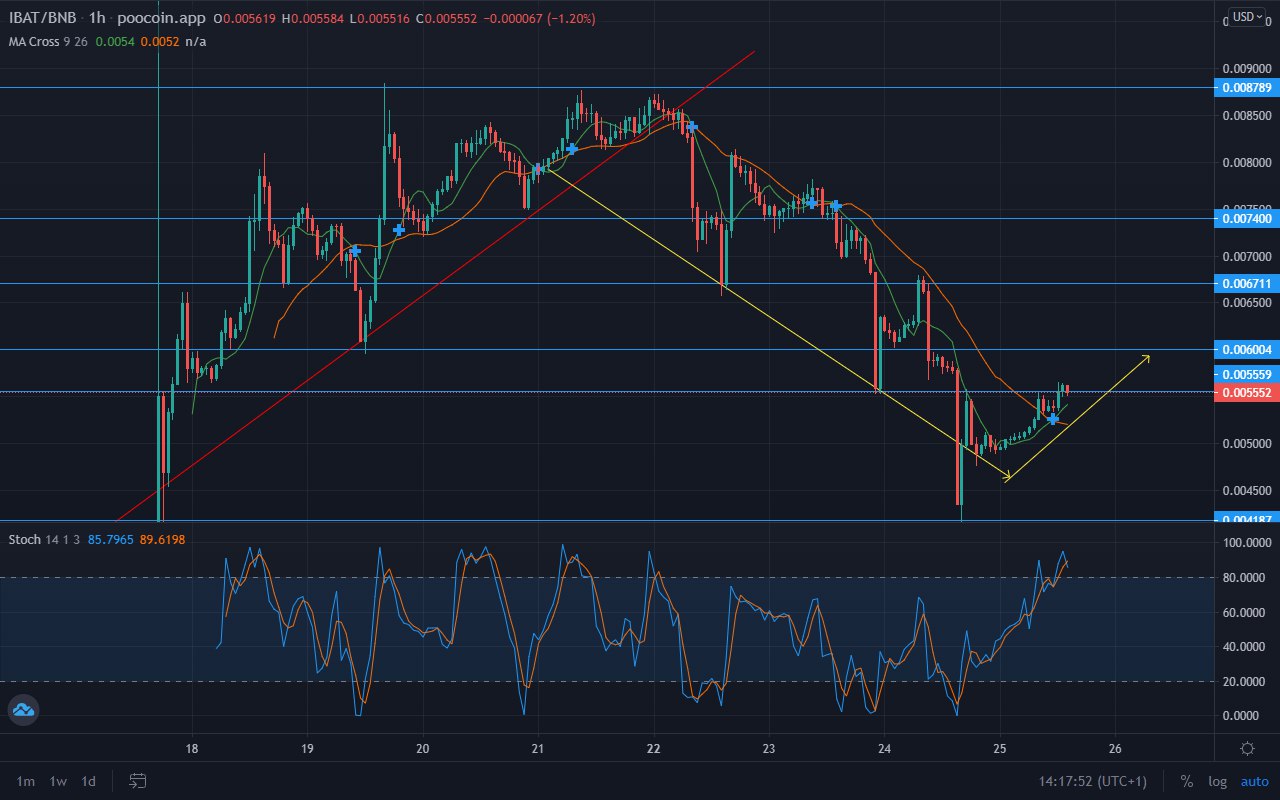
Task: Click MA value 0.0052 in legend
Action: coord(159,41)
